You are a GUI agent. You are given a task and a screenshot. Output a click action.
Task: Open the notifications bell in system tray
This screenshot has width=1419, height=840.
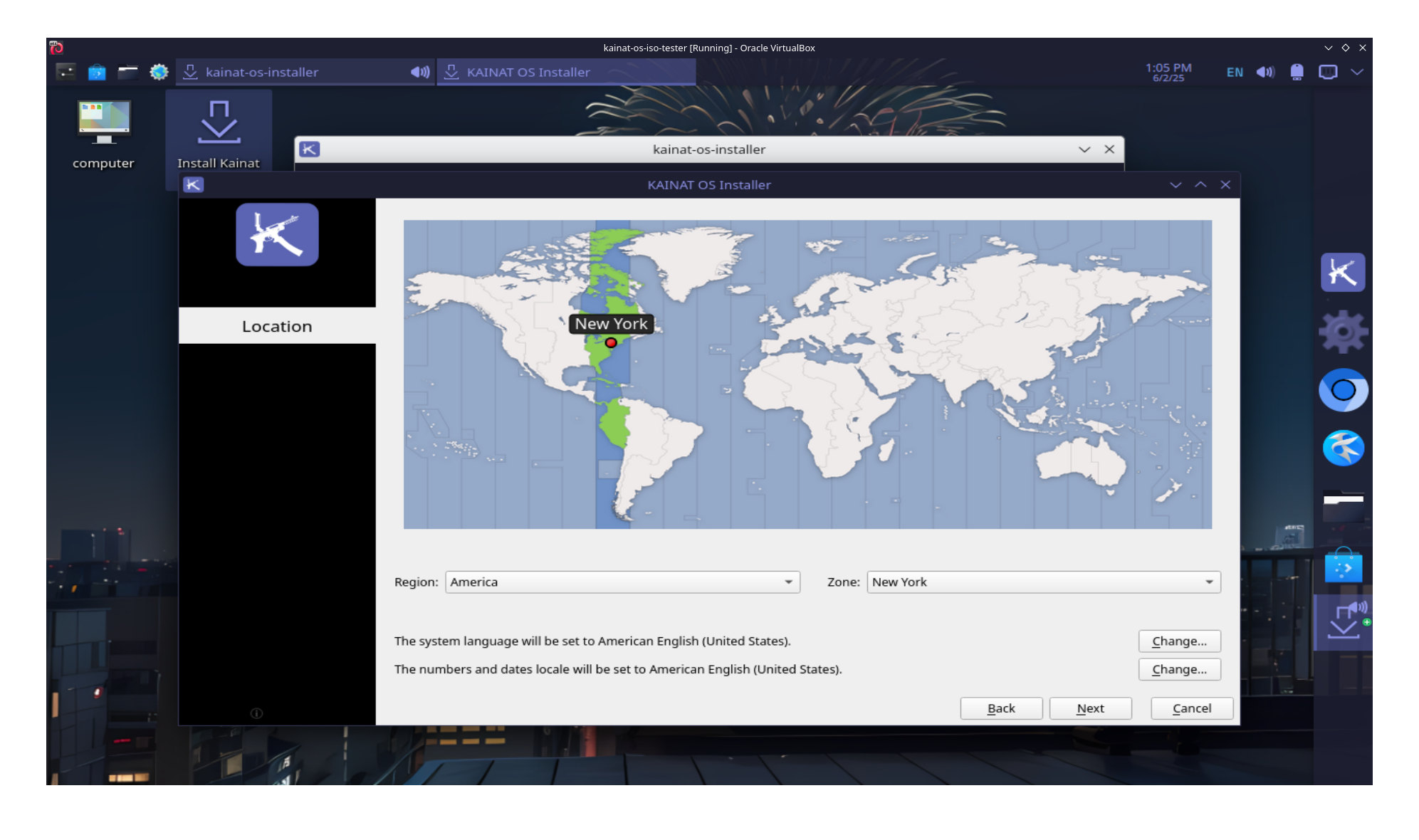[1297, 72]
